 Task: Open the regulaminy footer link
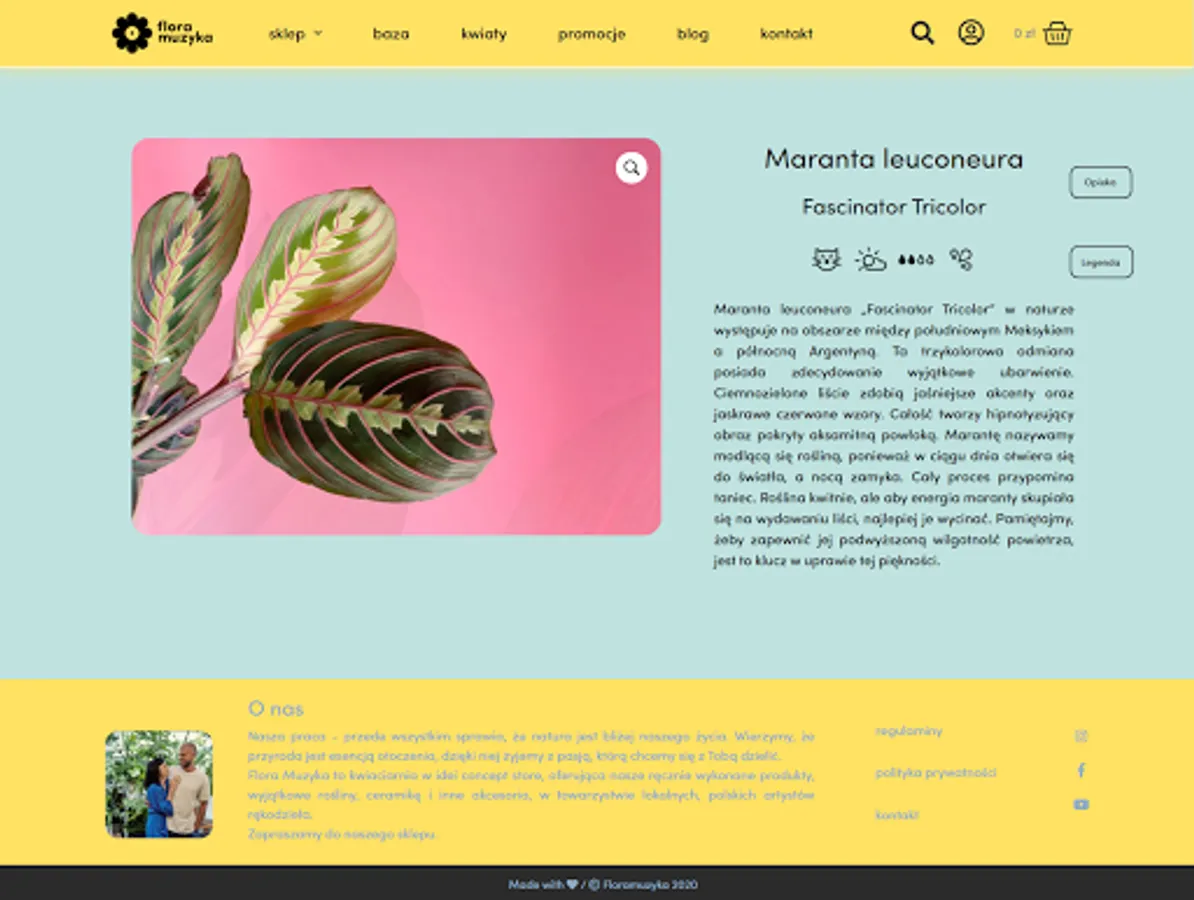click(x=908, y=731)
